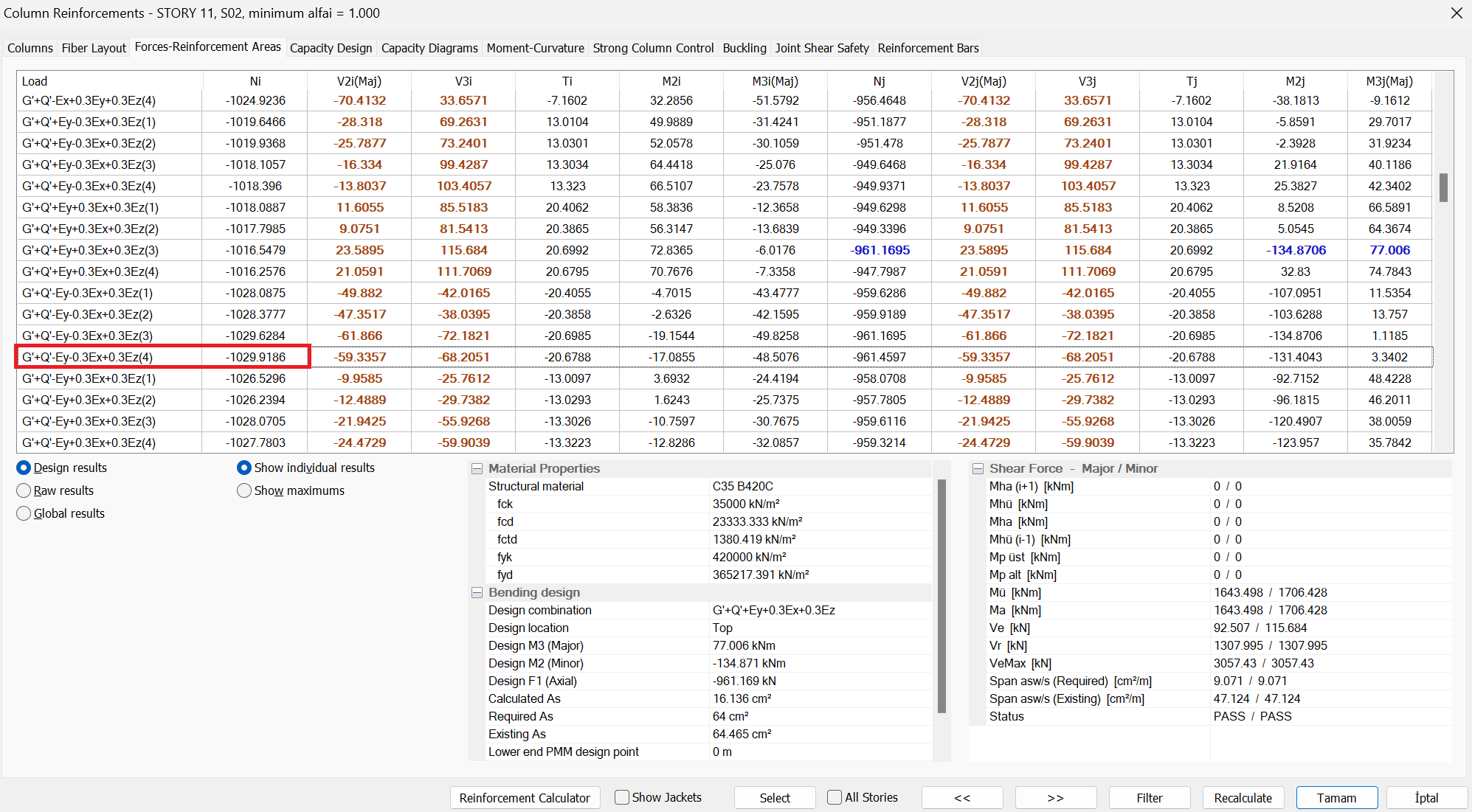Switch to the Capacity Diagrams tab
1472x812 pixels.
[x=429, y=48]
